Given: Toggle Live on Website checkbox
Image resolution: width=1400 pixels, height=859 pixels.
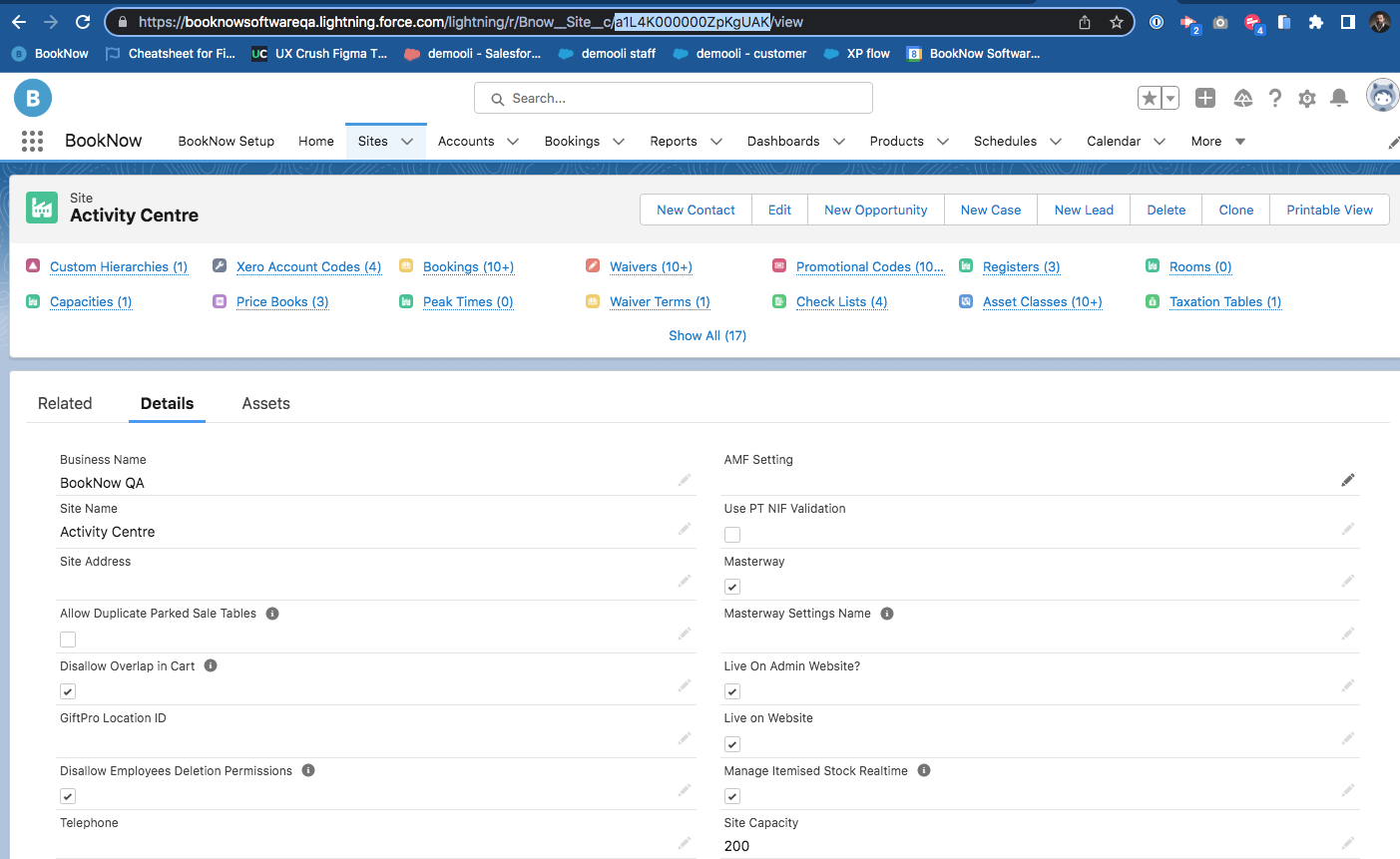Looking at the screenshot, I should (732, 744).
